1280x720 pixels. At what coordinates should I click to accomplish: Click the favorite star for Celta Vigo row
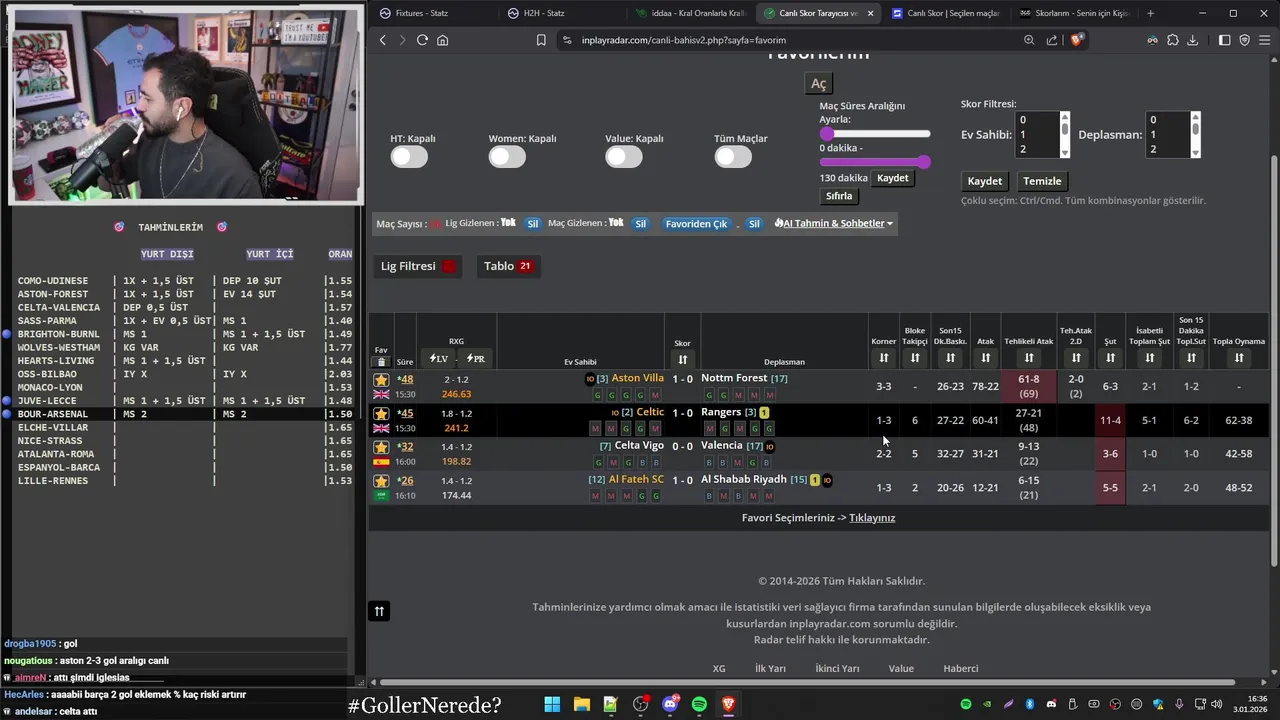pyautogui.click(x=381, y=447)
